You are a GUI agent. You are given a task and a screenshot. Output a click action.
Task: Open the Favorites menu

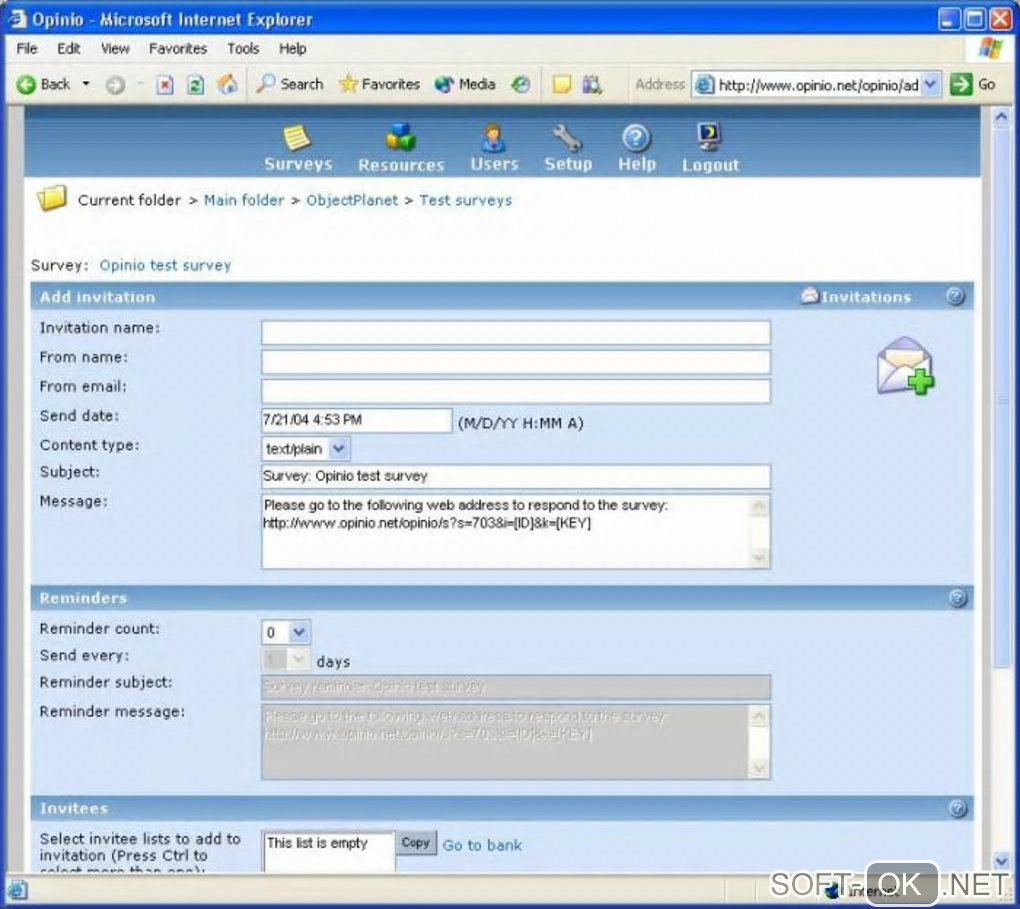(x=178, y=49)
